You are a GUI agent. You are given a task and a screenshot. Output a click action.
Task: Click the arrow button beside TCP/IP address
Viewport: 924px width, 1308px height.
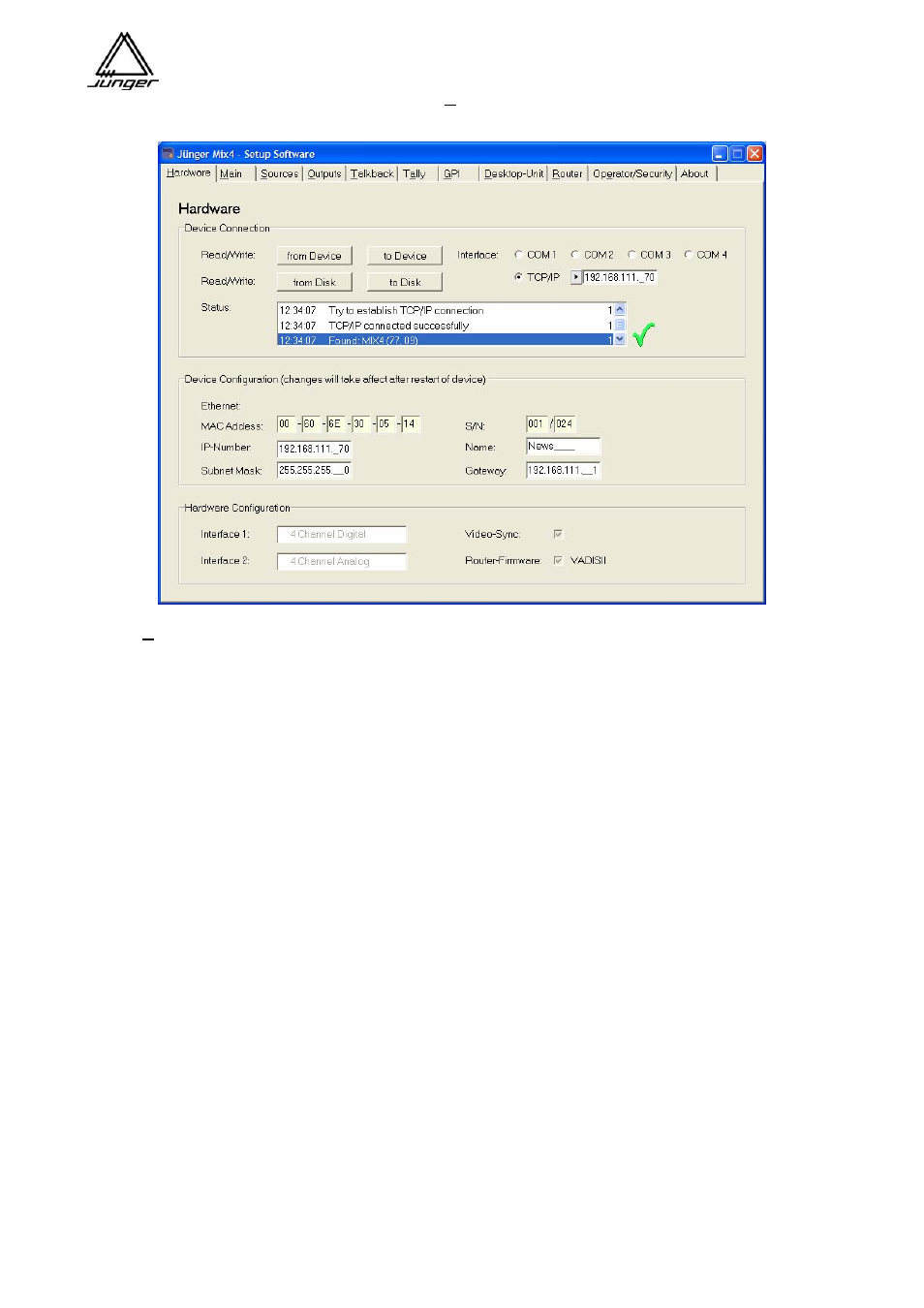click(576, 277)
